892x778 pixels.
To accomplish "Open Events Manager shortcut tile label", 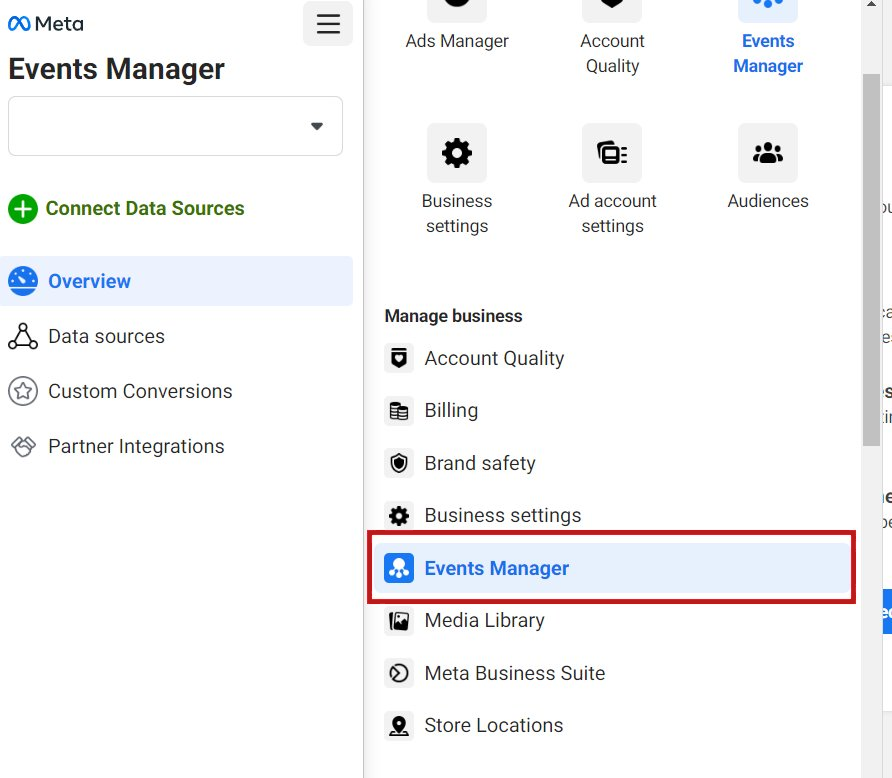I will 768,53.
